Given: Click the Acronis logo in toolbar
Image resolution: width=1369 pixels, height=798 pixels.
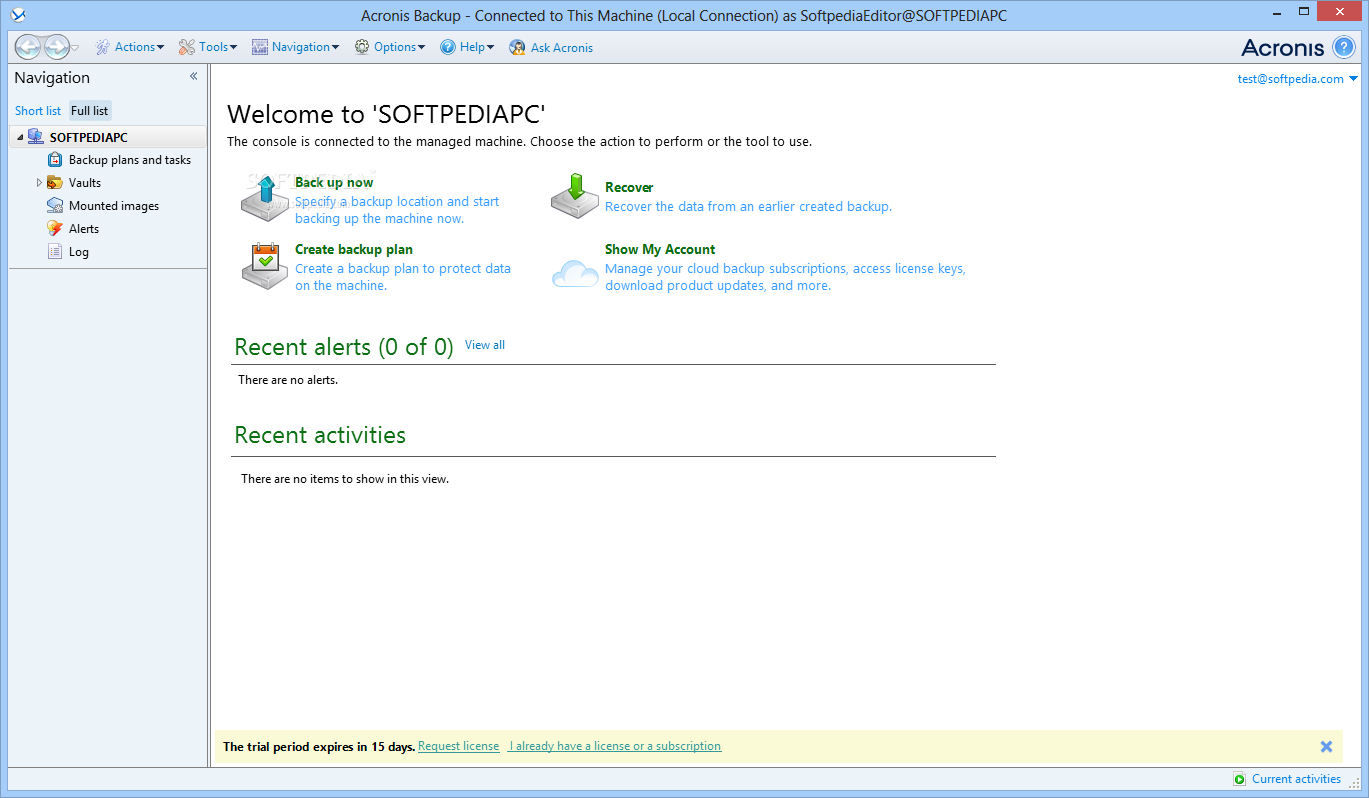Looking at the screenshot, I should point(1282,47).
